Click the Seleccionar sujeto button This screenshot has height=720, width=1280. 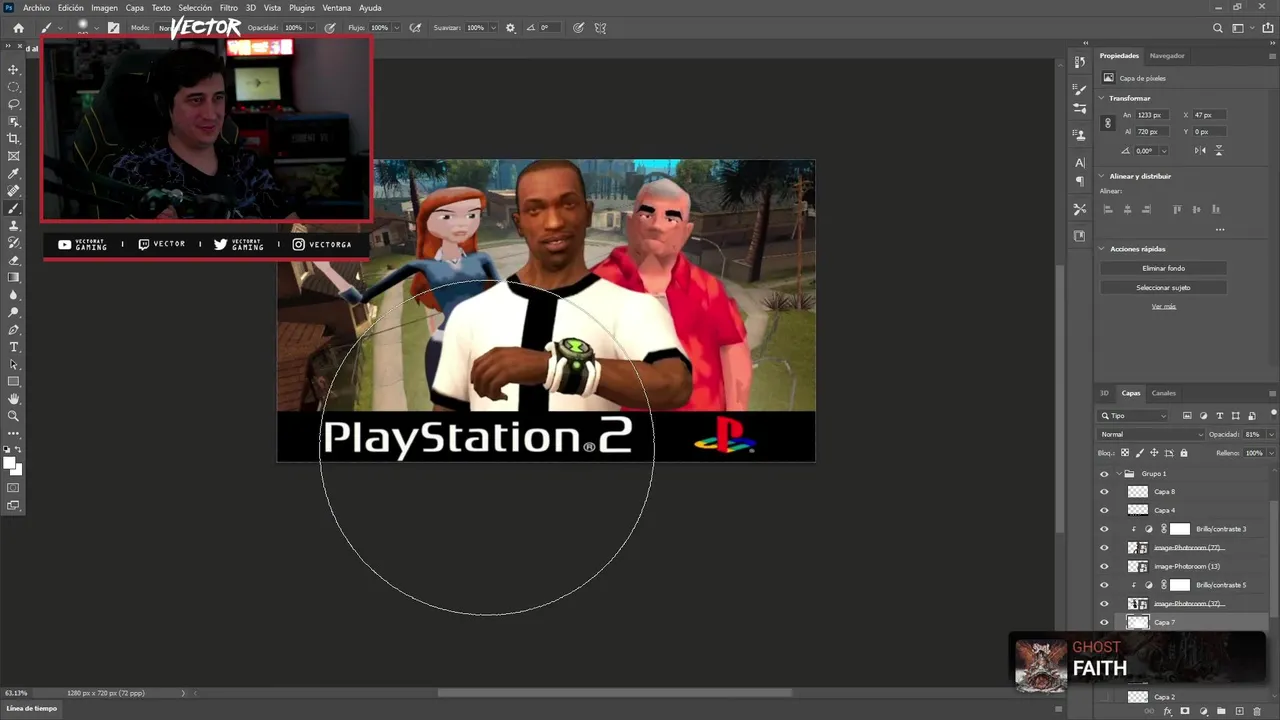1163,287
